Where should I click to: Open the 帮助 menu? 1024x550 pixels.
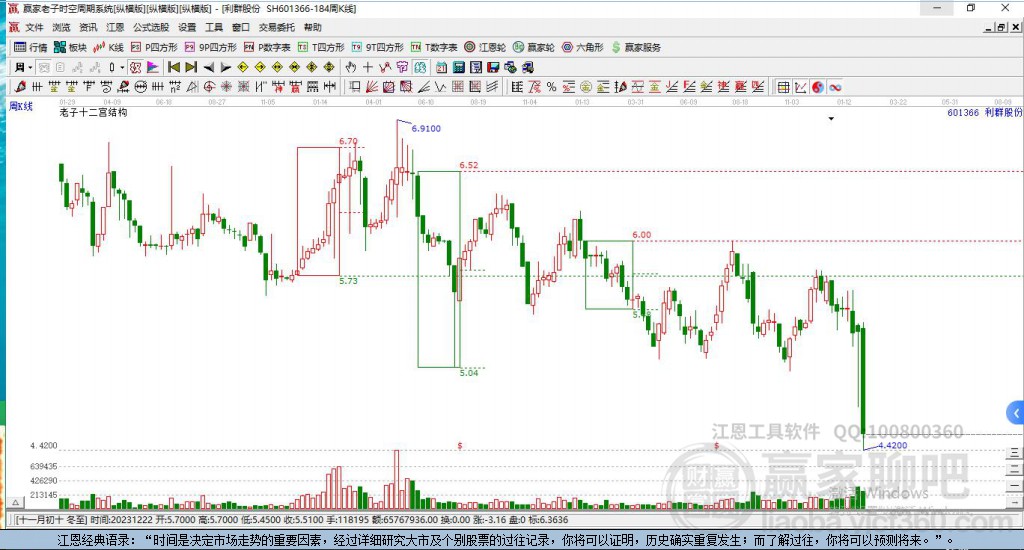313,27
